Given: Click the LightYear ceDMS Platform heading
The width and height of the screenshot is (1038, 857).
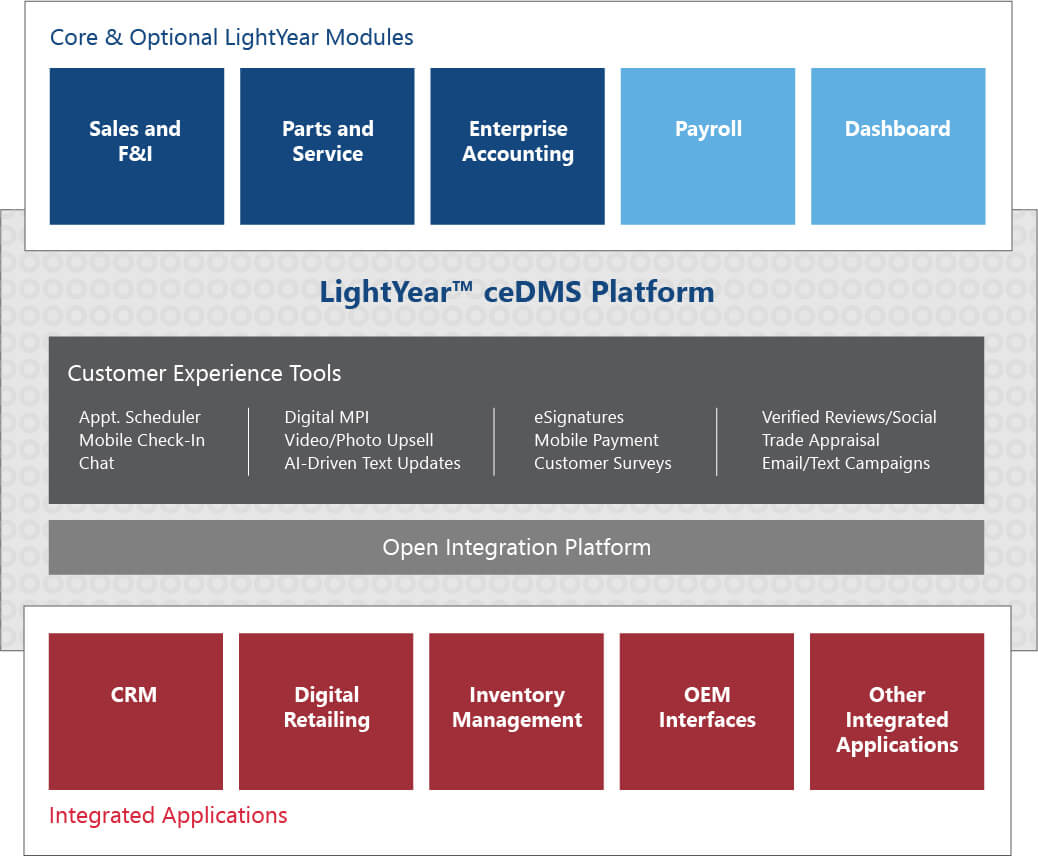Looking at the screenshot, I should (x=517, y=292).
